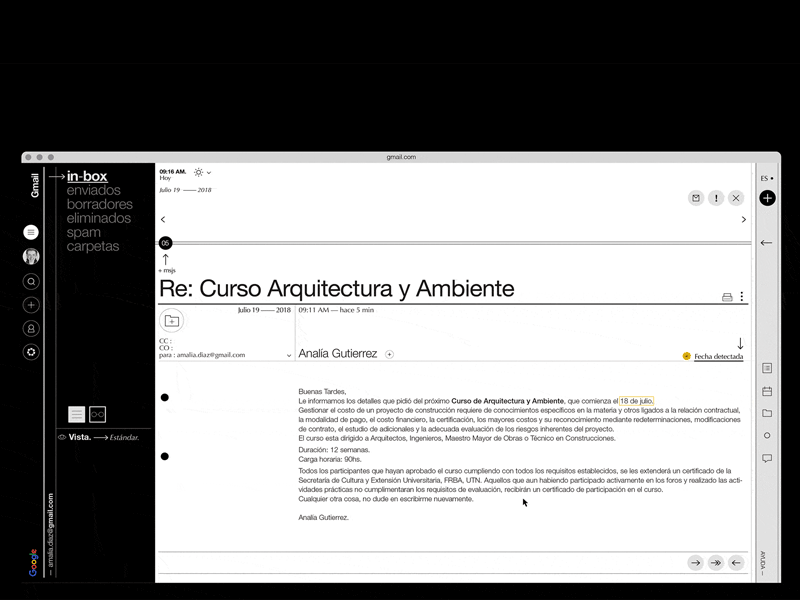This screenshot has height=600, width=800.
Task: Open the three-dot more options menu
Action: click(741, 296)
